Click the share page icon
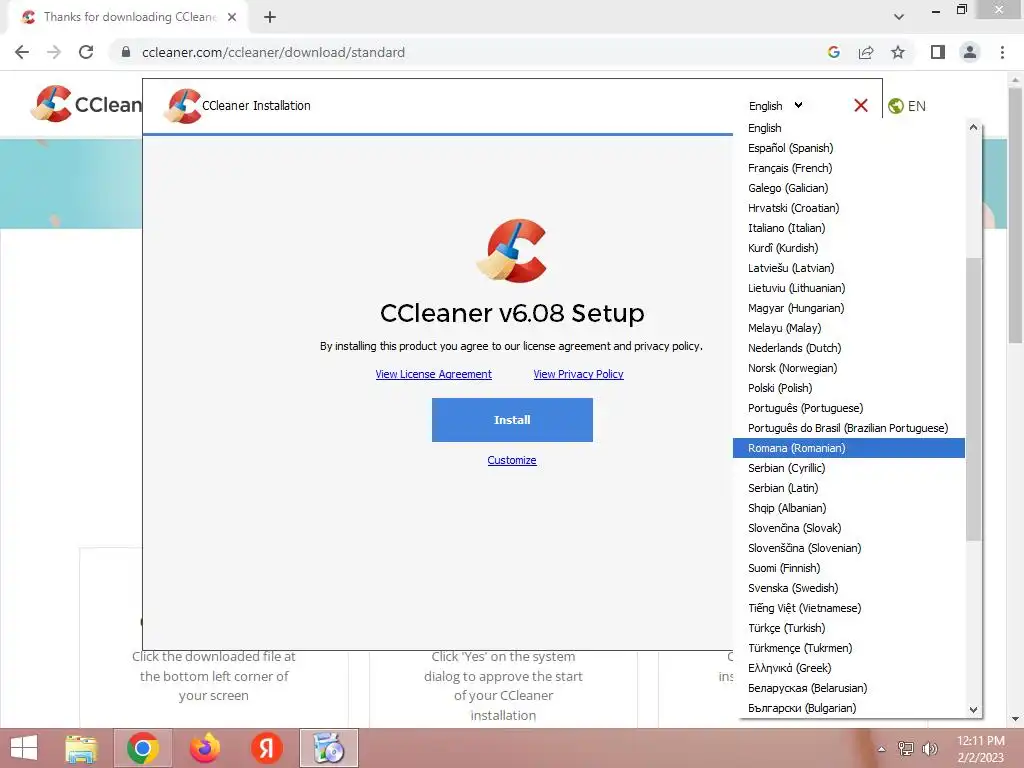This screenshot has height=768, width=1024. [866, 52]
